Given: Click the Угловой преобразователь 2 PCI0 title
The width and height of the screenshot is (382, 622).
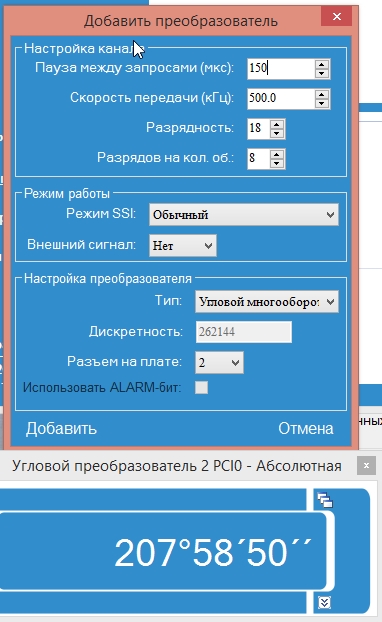Looking at the screenshot, I should tap(177, 466).
